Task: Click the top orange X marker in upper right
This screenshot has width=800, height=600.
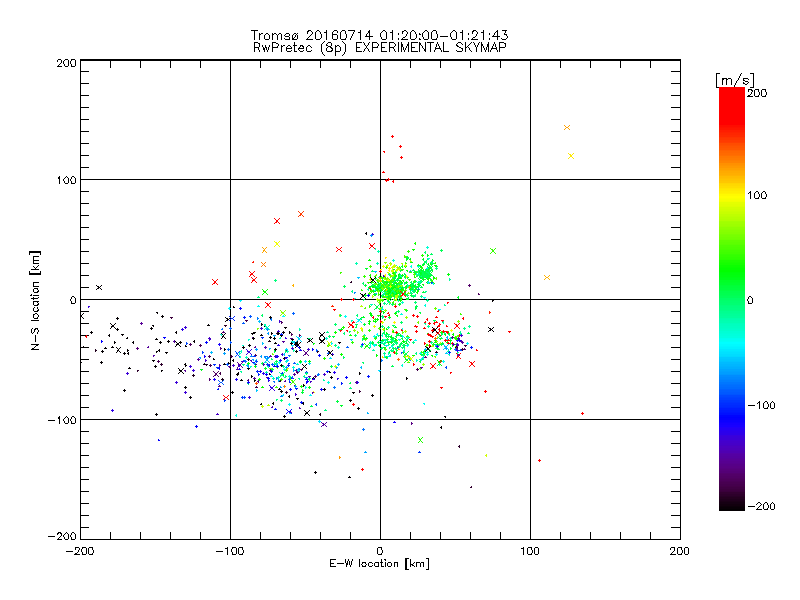Action: click(567, 128)
